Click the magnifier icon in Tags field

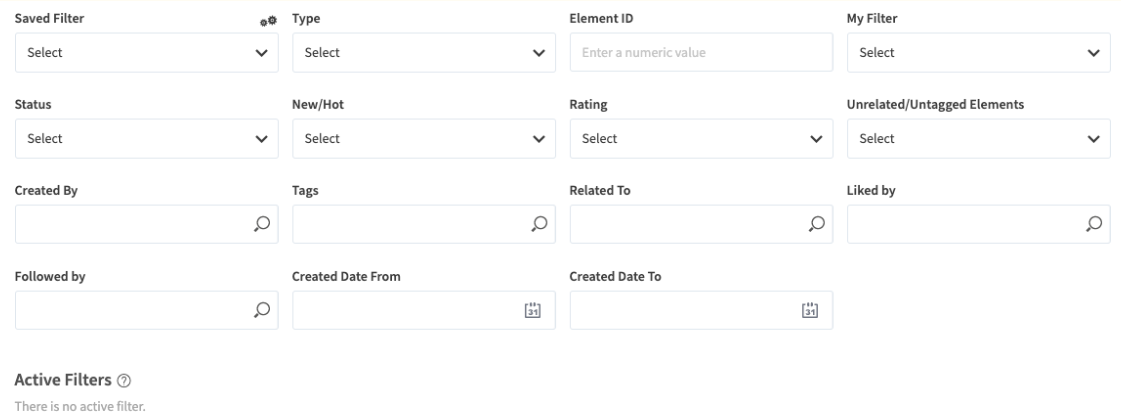point(539,224)
